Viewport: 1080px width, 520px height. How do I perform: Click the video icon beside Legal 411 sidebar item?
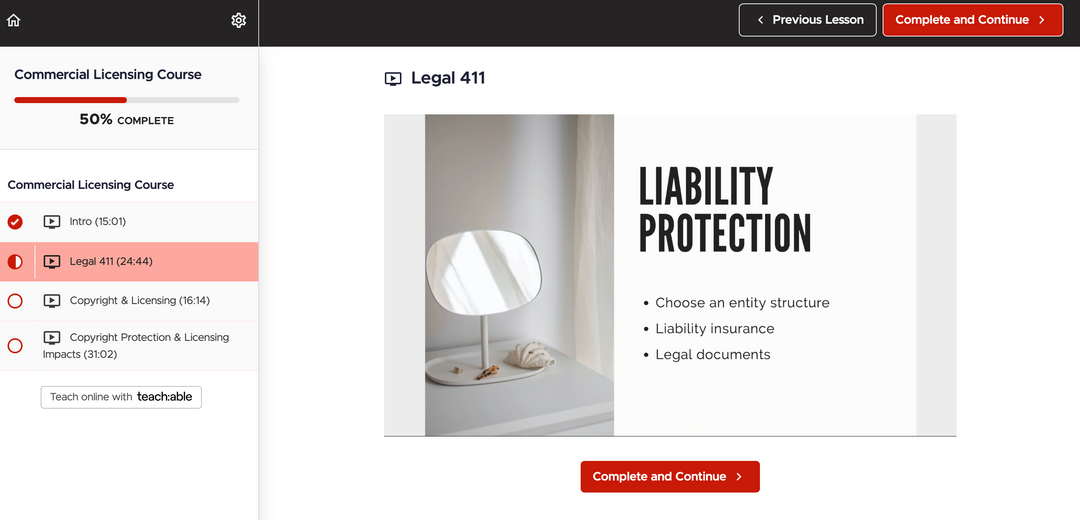click(52, 262)
